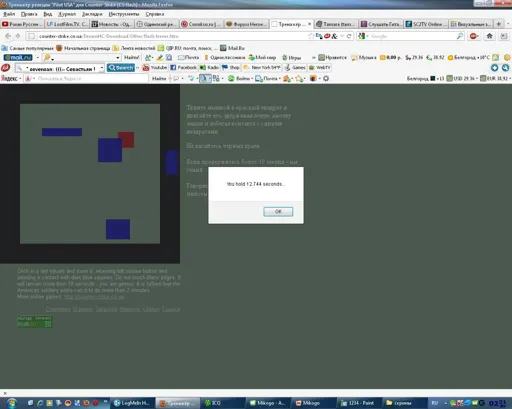This screenshot has width=512, height=409.
Task: Open Одноклассники from the Mail.ru toolbar
Action: (x=225, y=58)
